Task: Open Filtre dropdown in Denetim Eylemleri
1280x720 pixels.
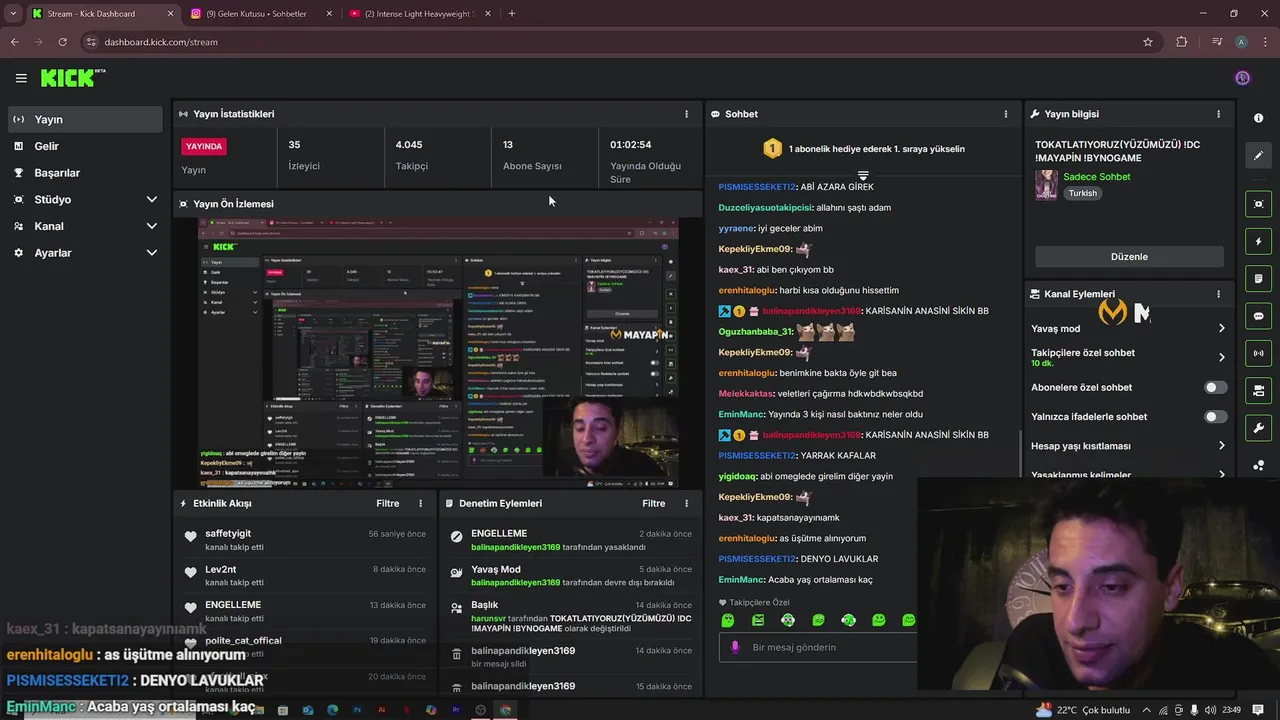Action: pyautogui.click(x=653, y=503)
